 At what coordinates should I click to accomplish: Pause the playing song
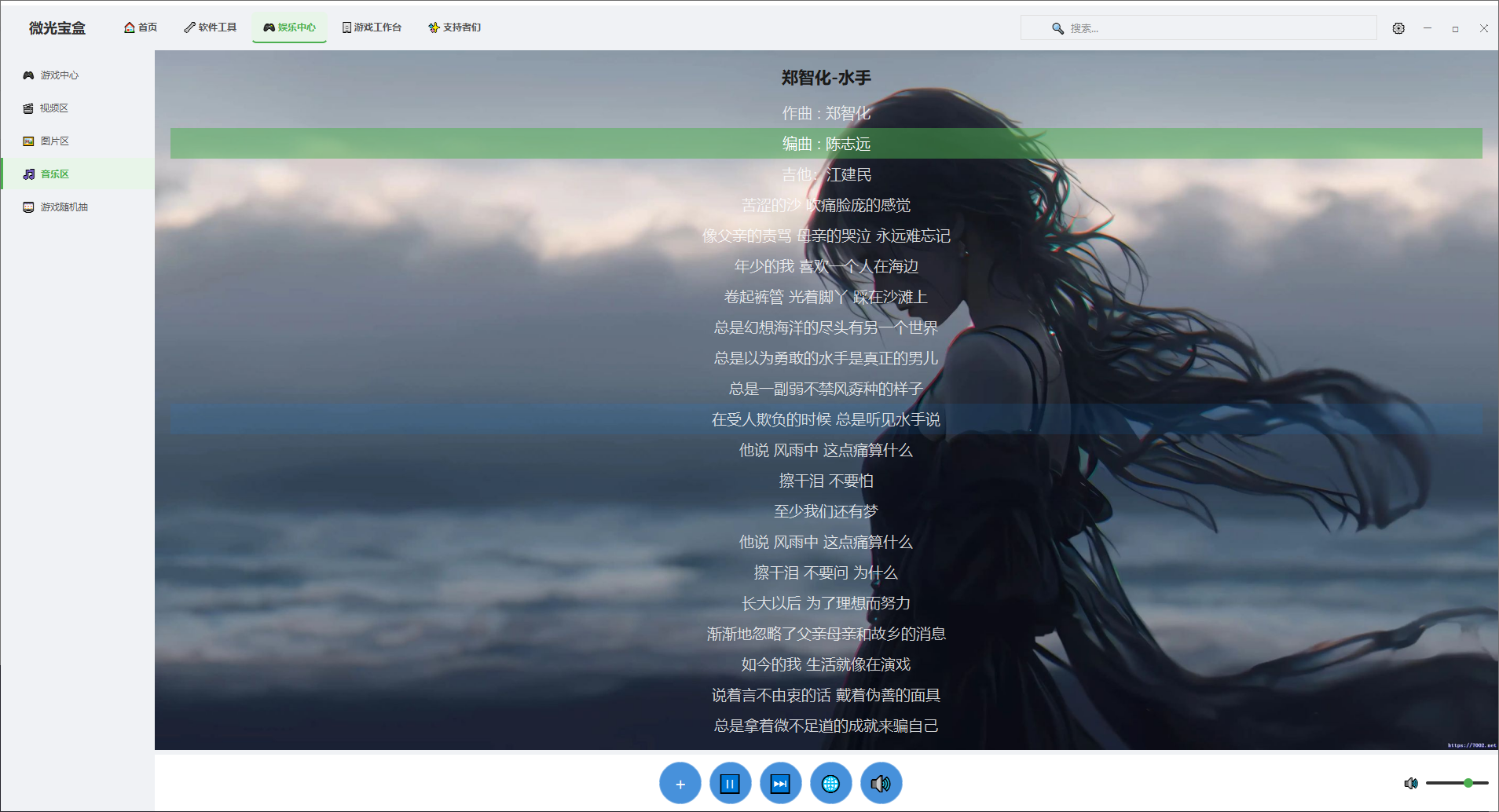click(731, 784)
